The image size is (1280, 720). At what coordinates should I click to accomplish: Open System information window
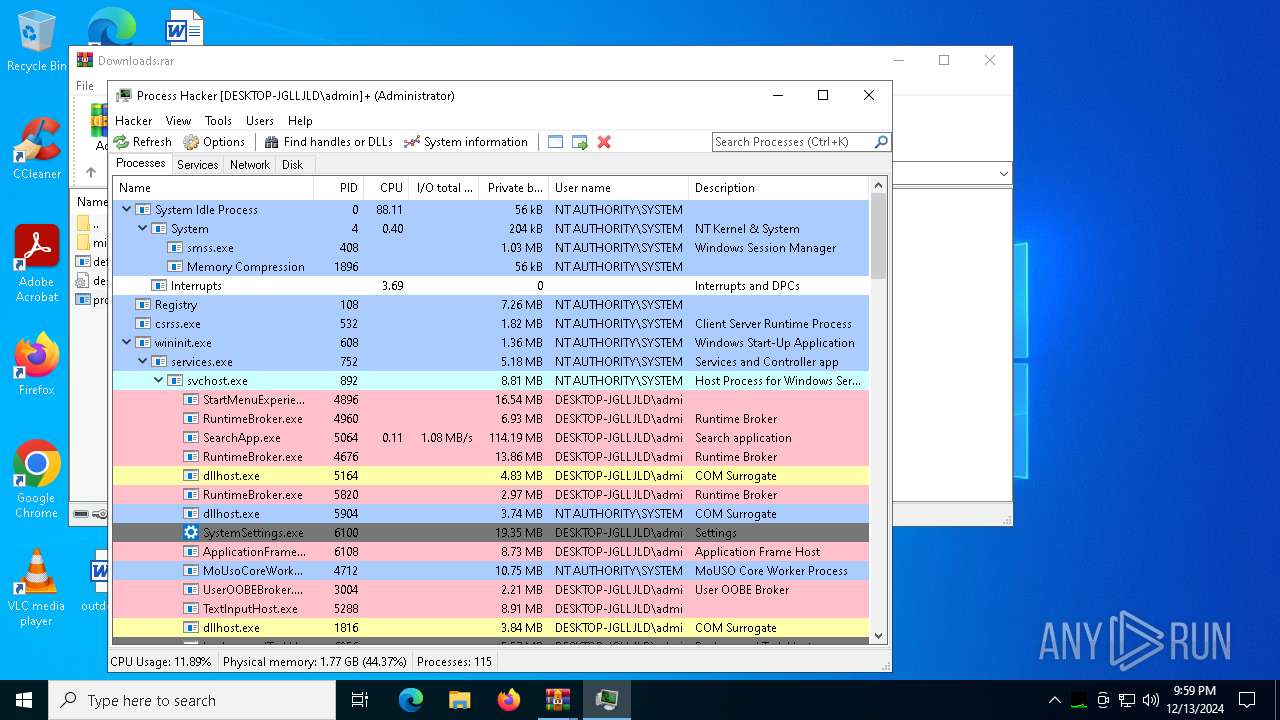(465, 142)
